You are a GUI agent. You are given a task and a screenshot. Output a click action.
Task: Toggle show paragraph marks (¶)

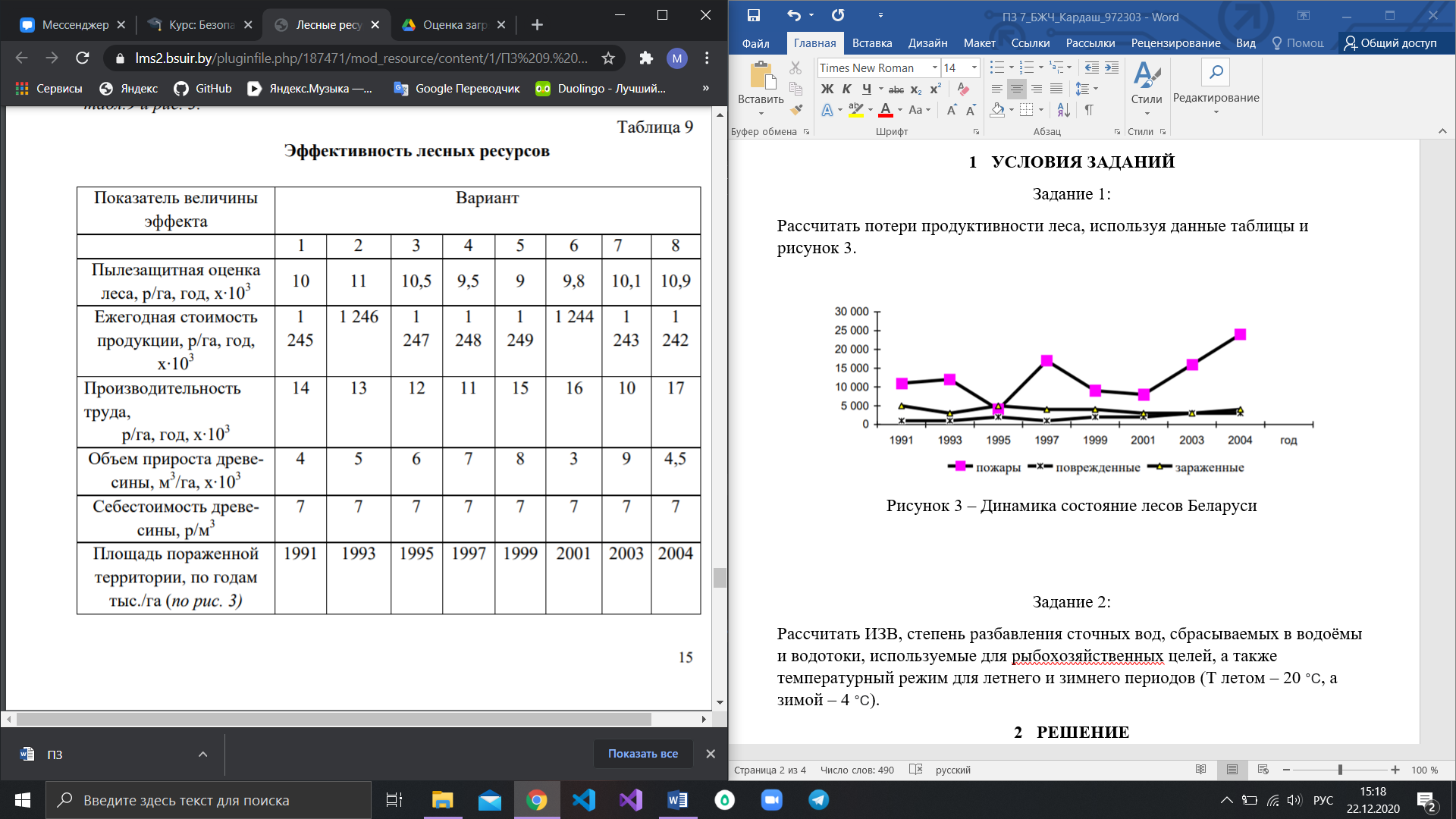1089,111
